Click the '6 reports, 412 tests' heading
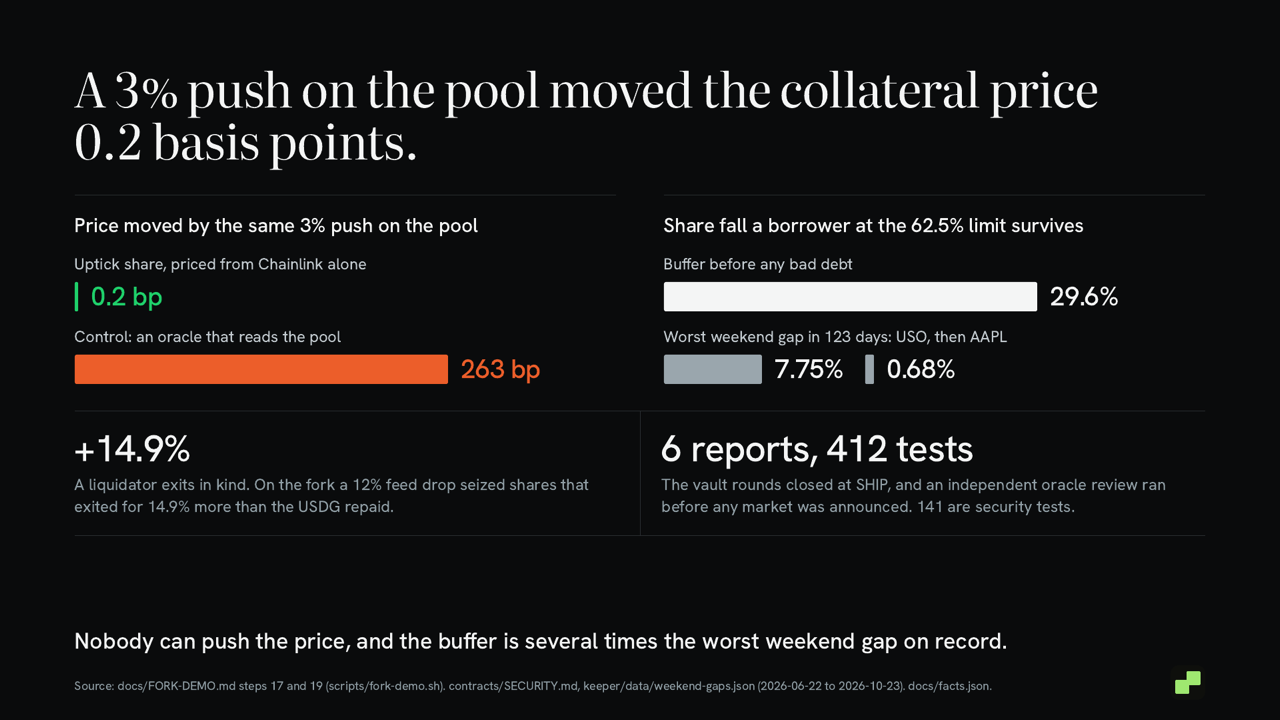Screen dimensions: 1280x720 (817, 450)
